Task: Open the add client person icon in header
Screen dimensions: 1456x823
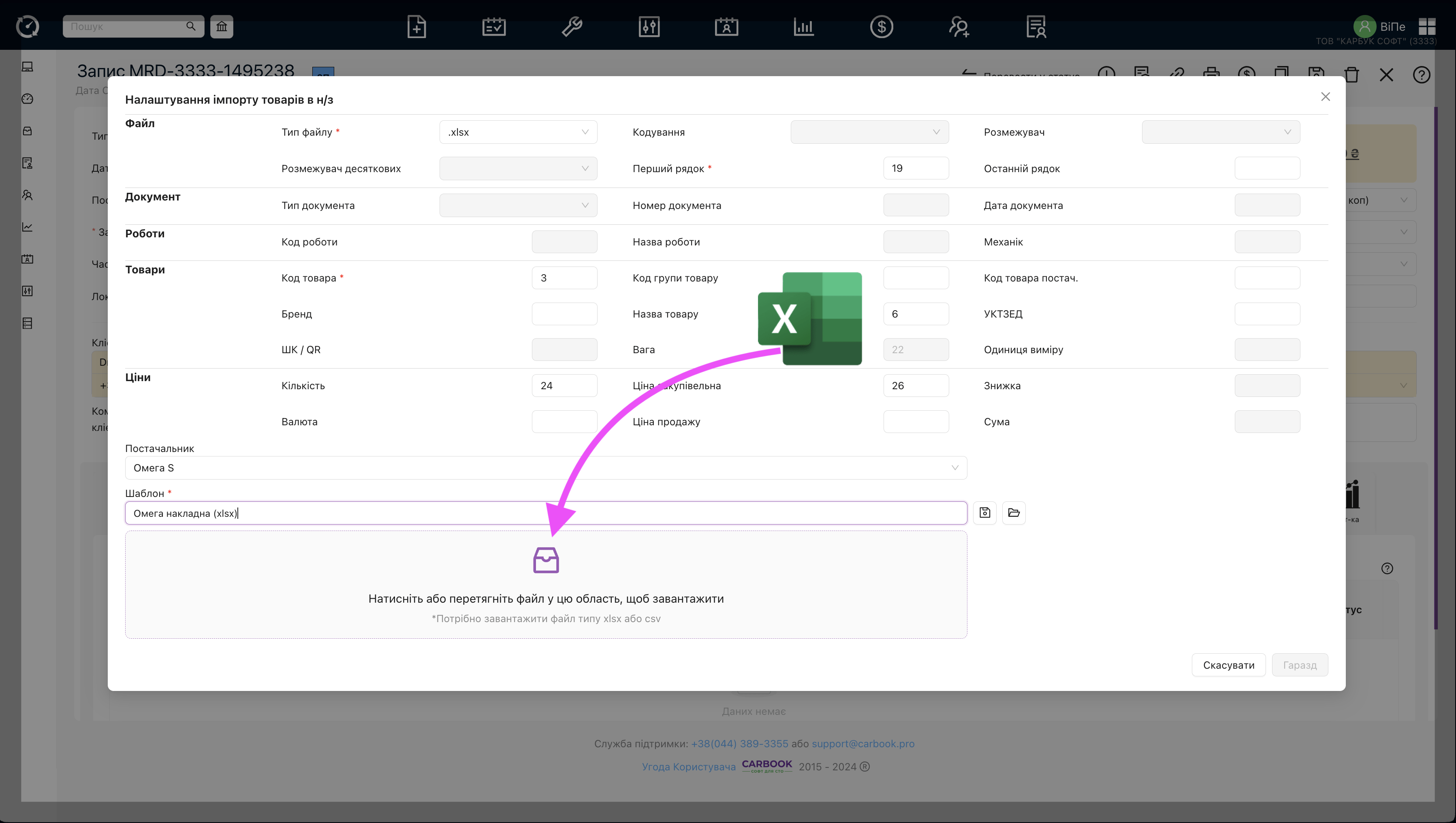Action: (x=959, y=27)
